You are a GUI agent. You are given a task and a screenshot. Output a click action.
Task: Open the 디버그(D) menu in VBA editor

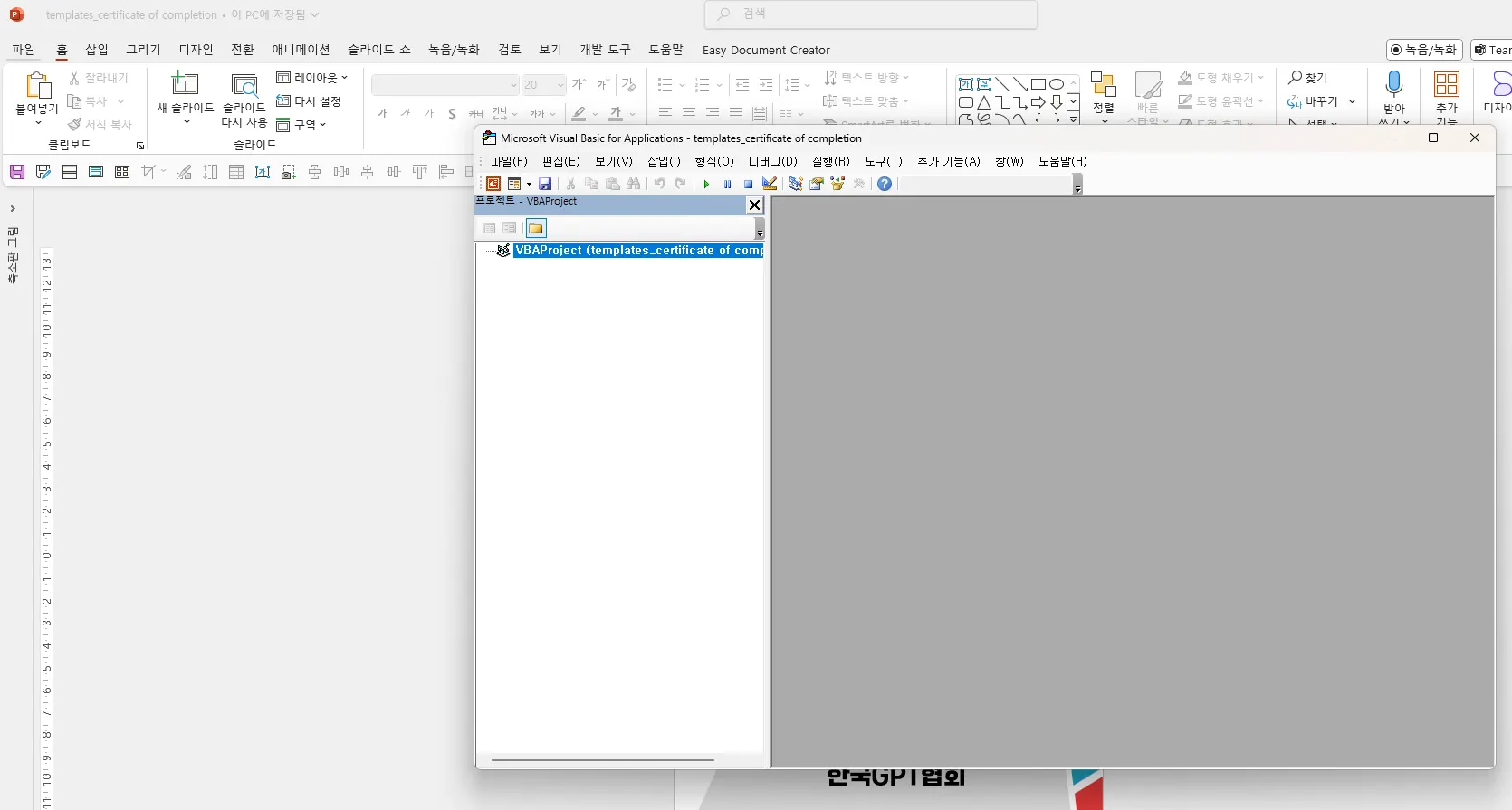772,161
